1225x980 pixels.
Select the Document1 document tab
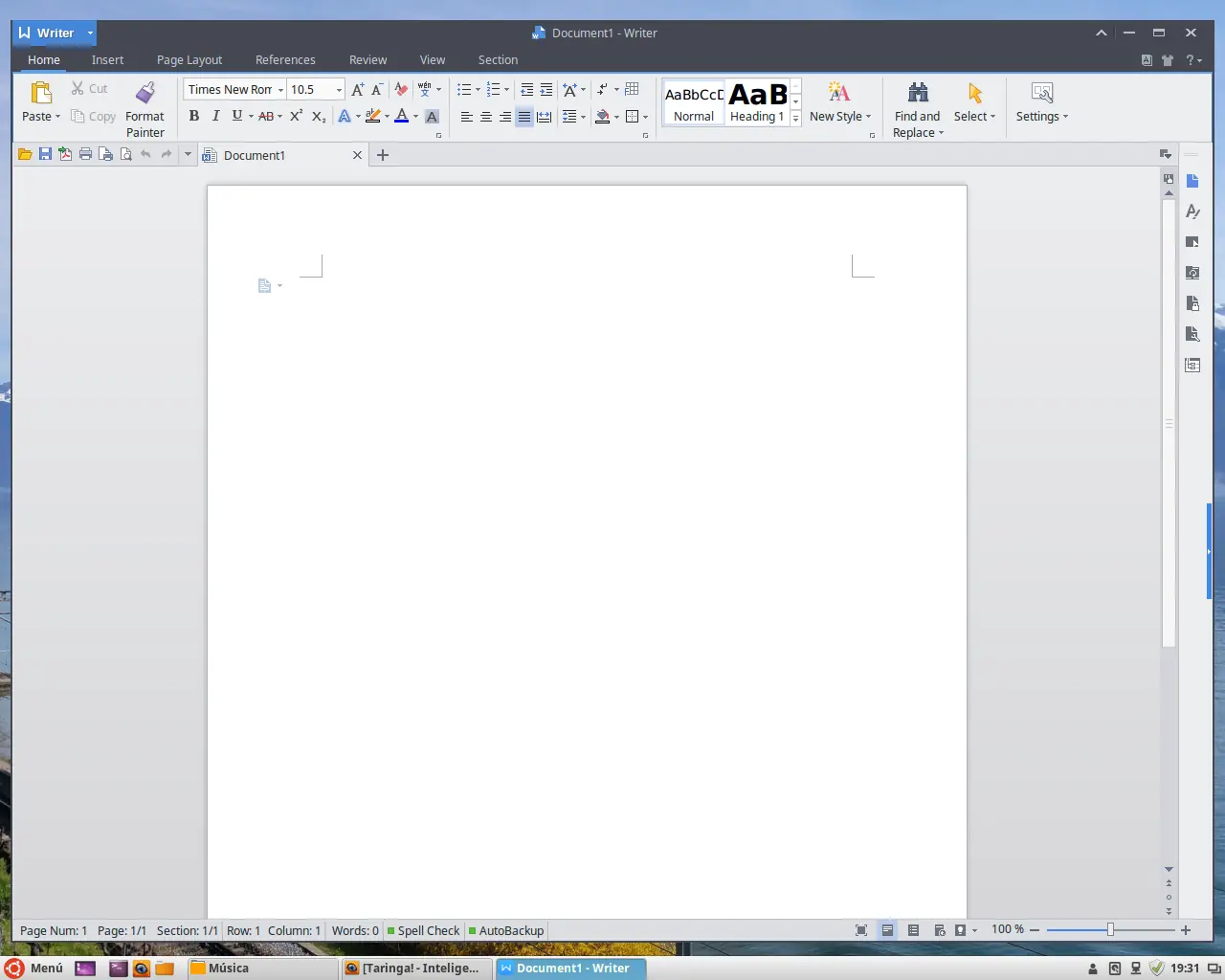tap(283, 155)
